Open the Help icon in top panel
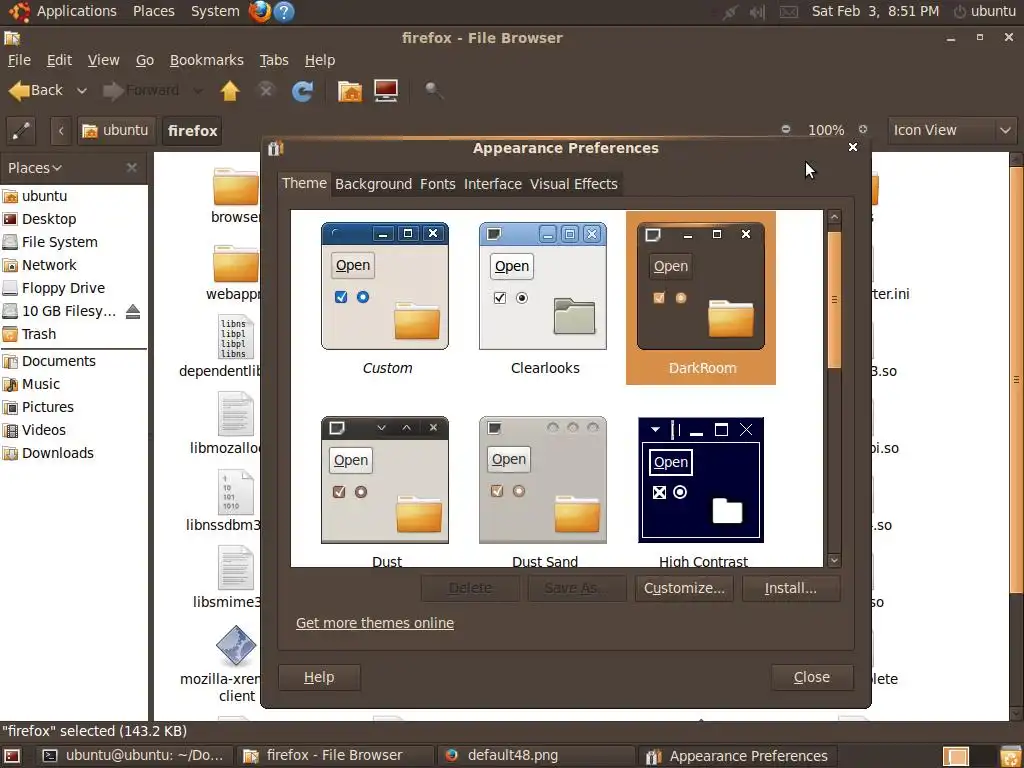The width and height of the screenshot is (1024, 768). click(x=284, y=11)
